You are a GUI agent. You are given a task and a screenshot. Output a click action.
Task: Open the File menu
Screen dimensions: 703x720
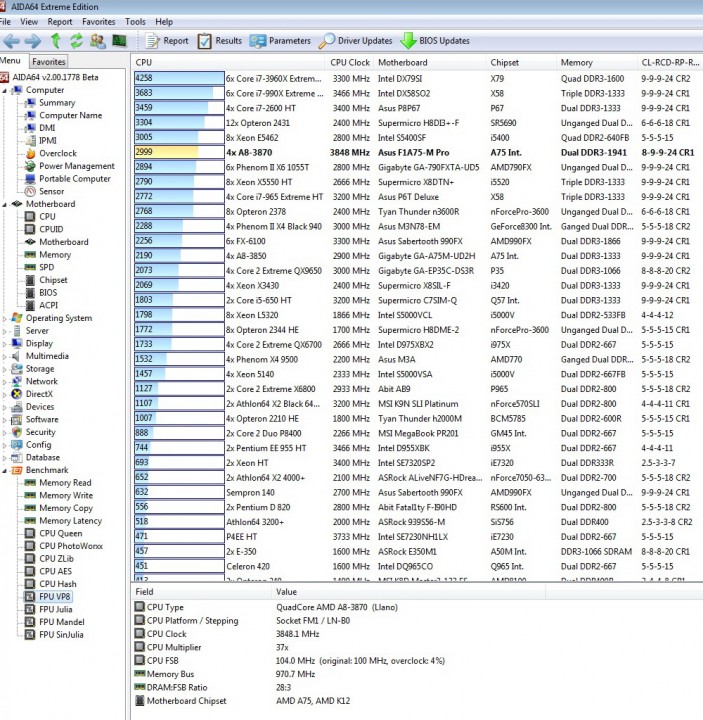(x=6, y=22)
